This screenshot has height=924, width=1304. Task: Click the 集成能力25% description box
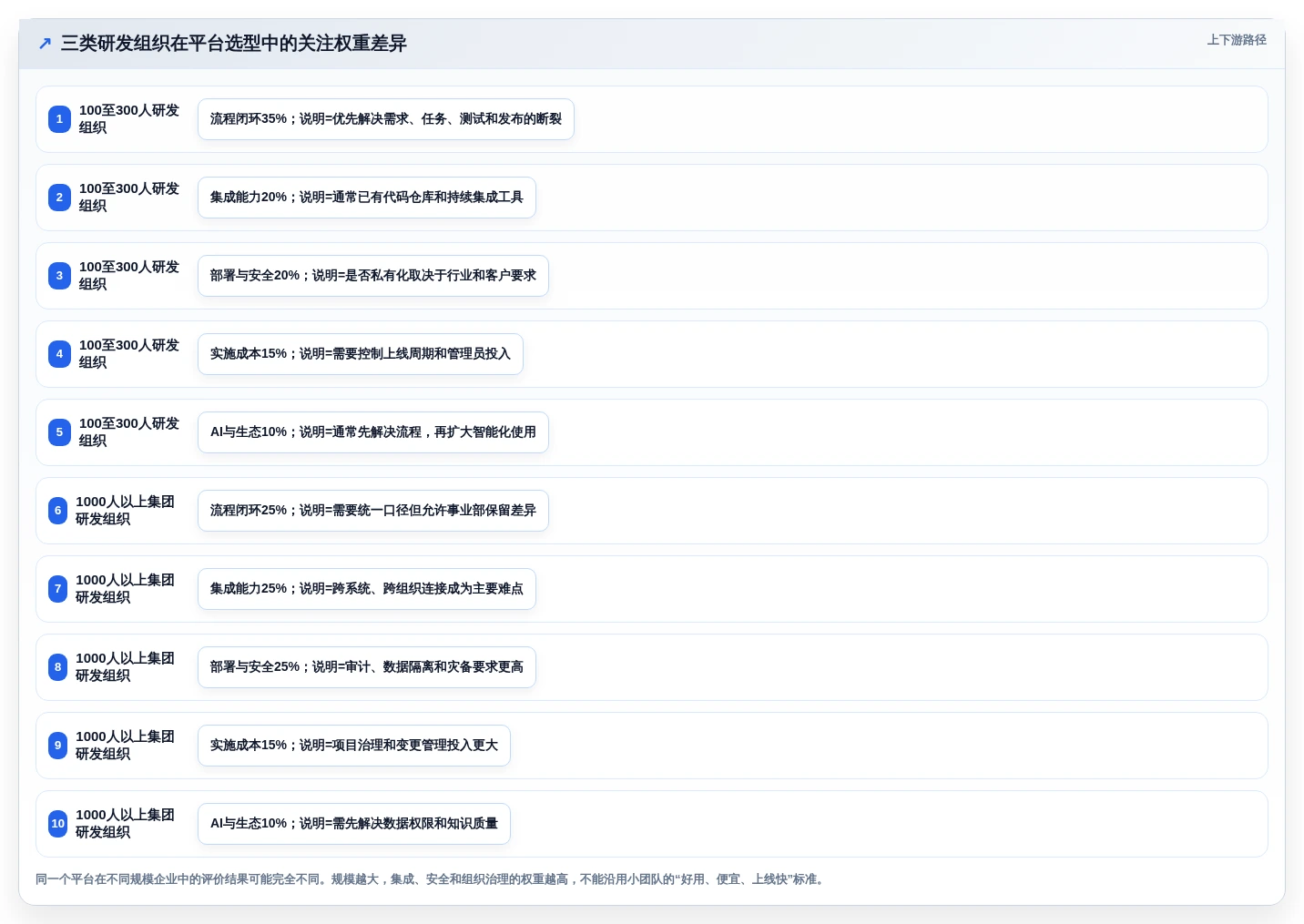[x=367, y=589]
